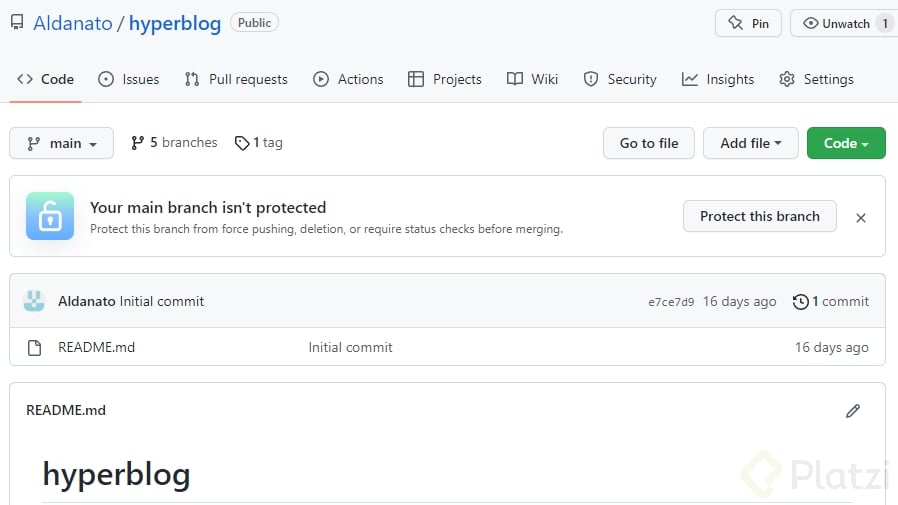
Task: Open the Aldanato owner profile link
Action: (x=73, y=23)
